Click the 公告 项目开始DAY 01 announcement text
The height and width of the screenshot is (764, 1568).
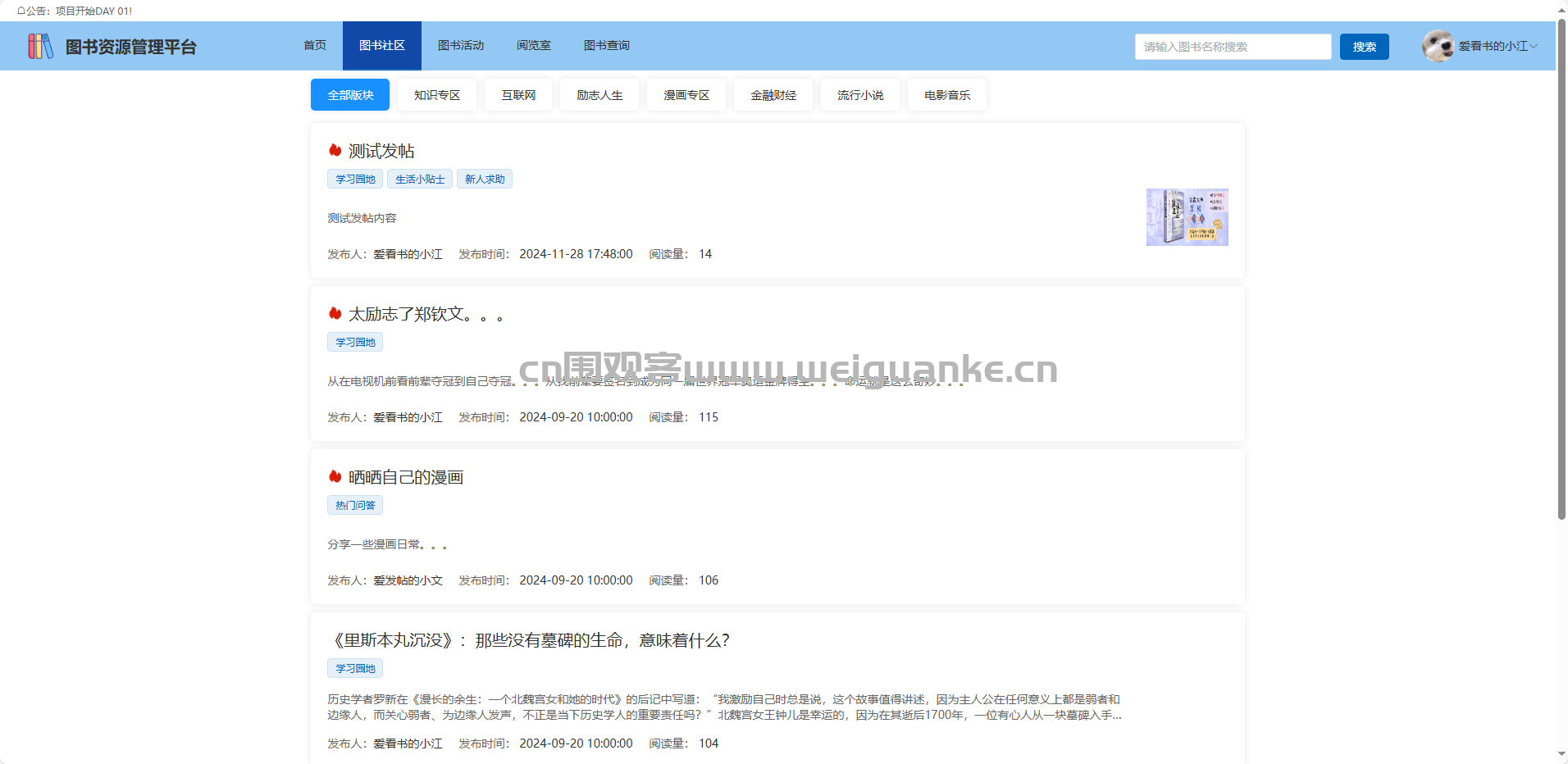tap(79, 11)
